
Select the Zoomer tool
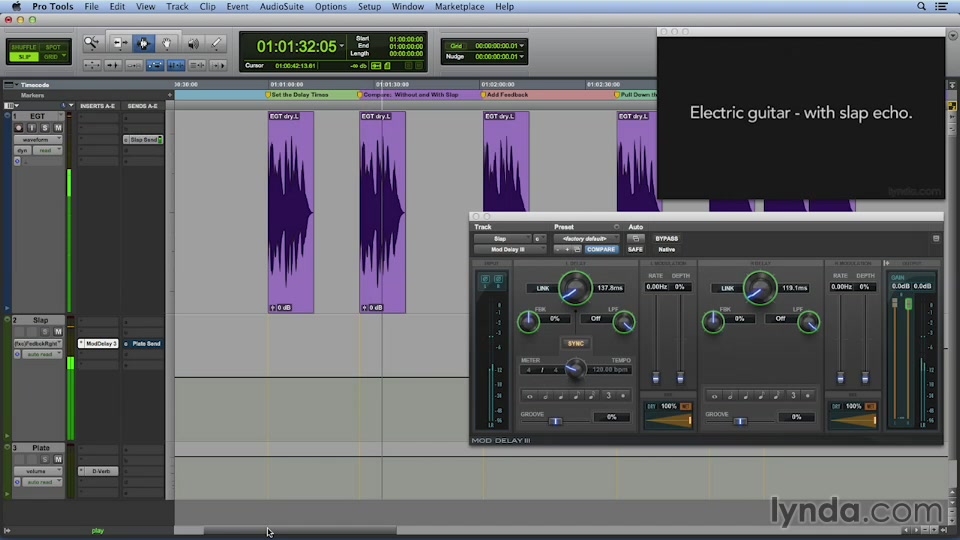[x=91, y=43]
